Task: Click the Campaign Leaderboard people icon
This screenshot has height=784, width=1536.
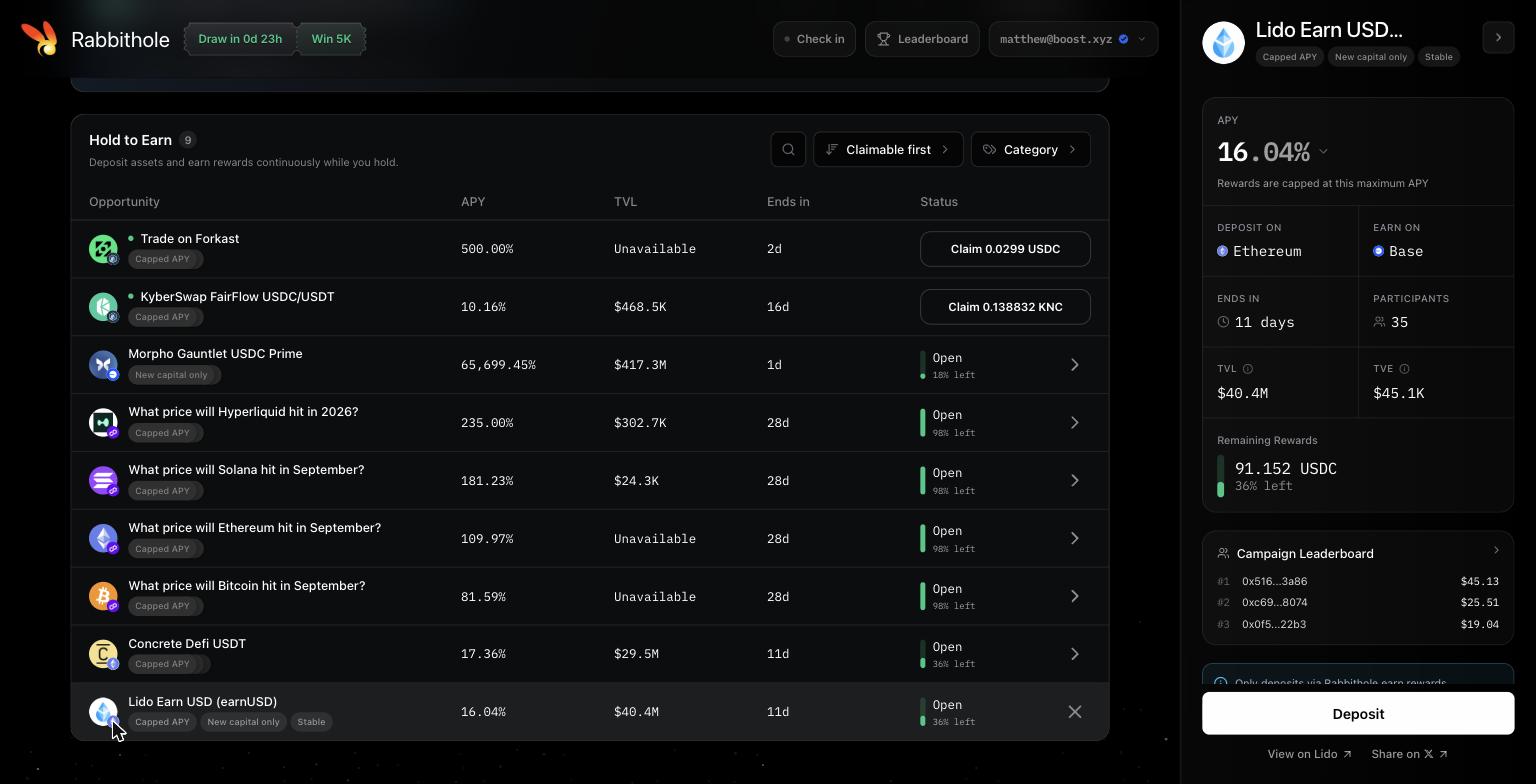Action: click(x=1223, y=553)
